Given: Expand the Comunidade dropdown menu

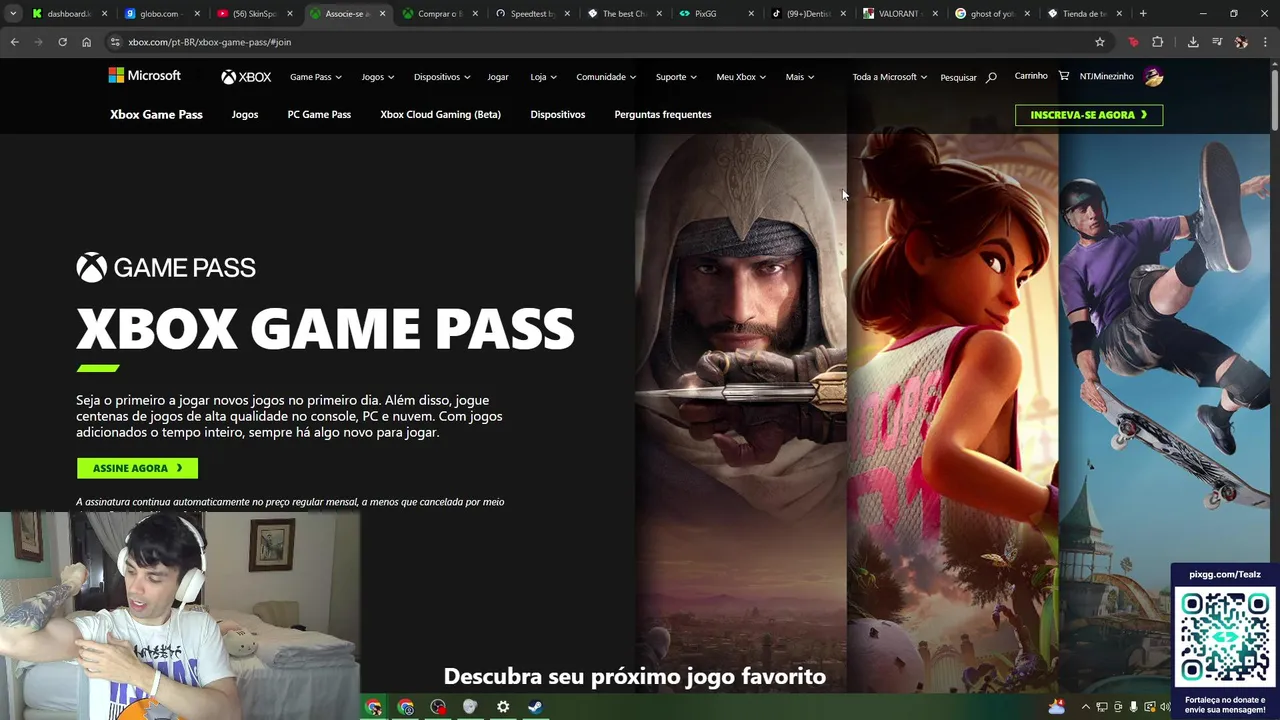Looking at the screenshot, I should tap(606, 77).
